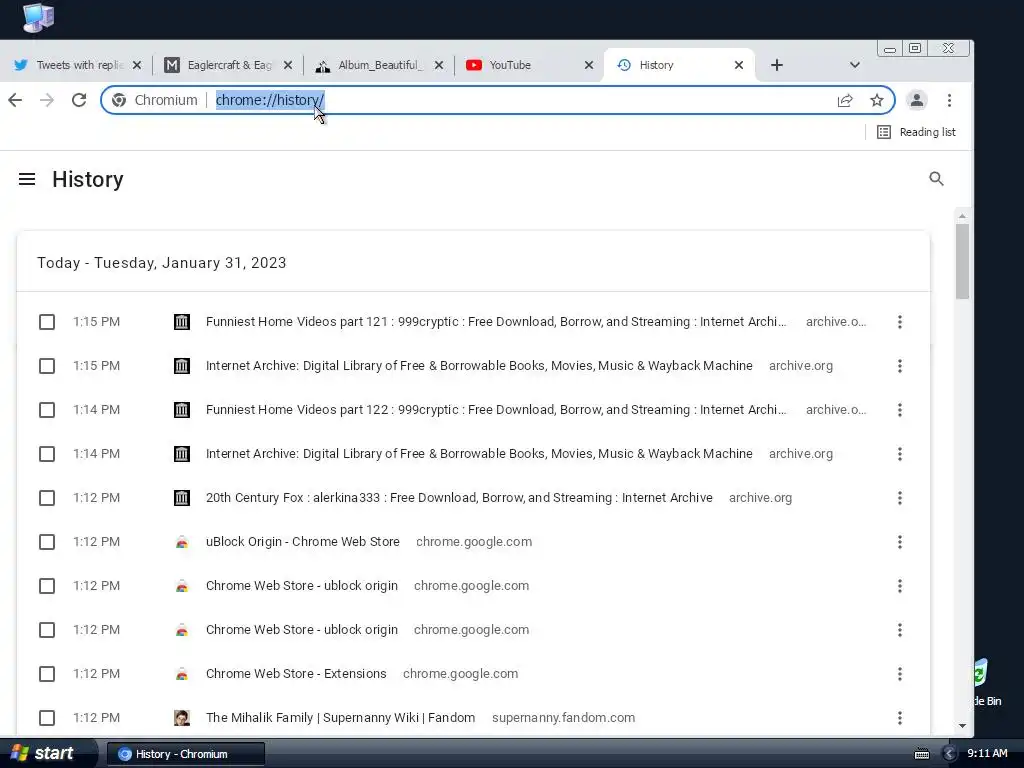The image size is (1024, 768).
Task: Click the search history magnifier icon
Action: click(x=936, y=179)
